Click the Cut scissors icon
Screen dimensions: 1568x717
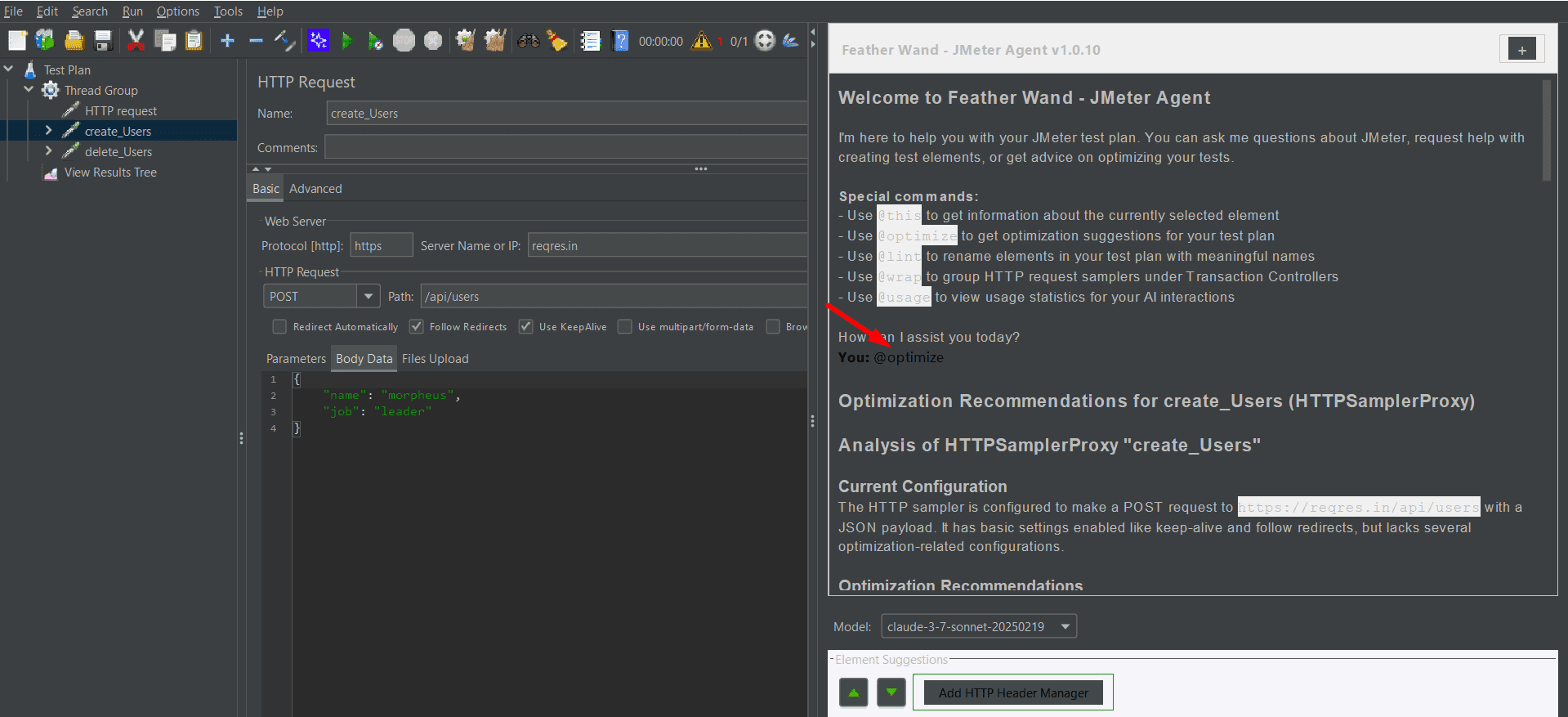136,40
